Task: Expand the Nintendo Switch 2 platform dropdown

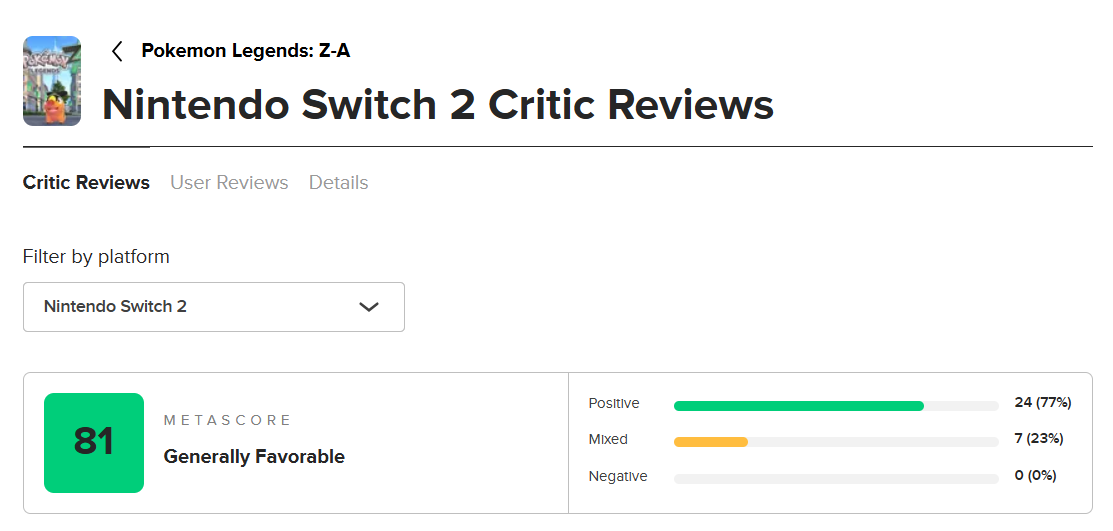Action: 214,307
